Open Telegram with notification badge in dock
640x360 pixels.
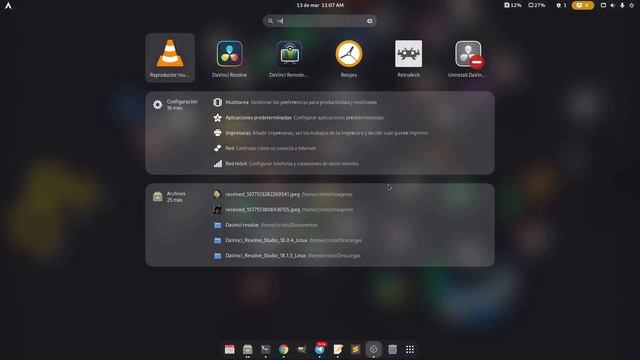click(x=320, y=349)
